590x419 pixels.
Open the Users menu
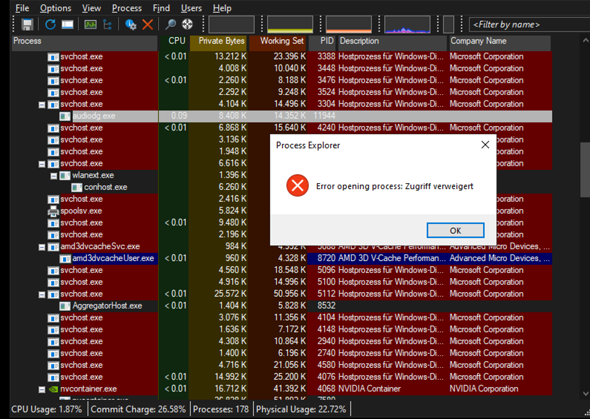(191, 8)
